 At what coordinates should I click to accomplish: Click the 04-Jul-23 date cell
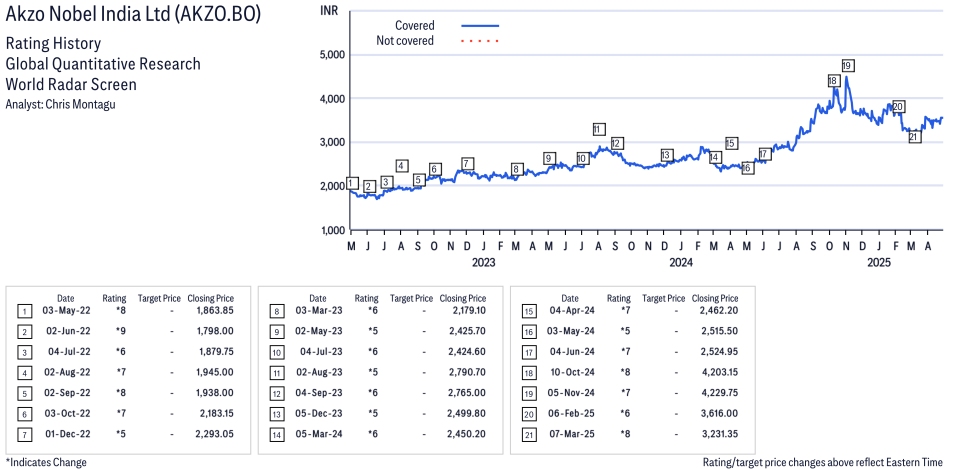(321, 352)
